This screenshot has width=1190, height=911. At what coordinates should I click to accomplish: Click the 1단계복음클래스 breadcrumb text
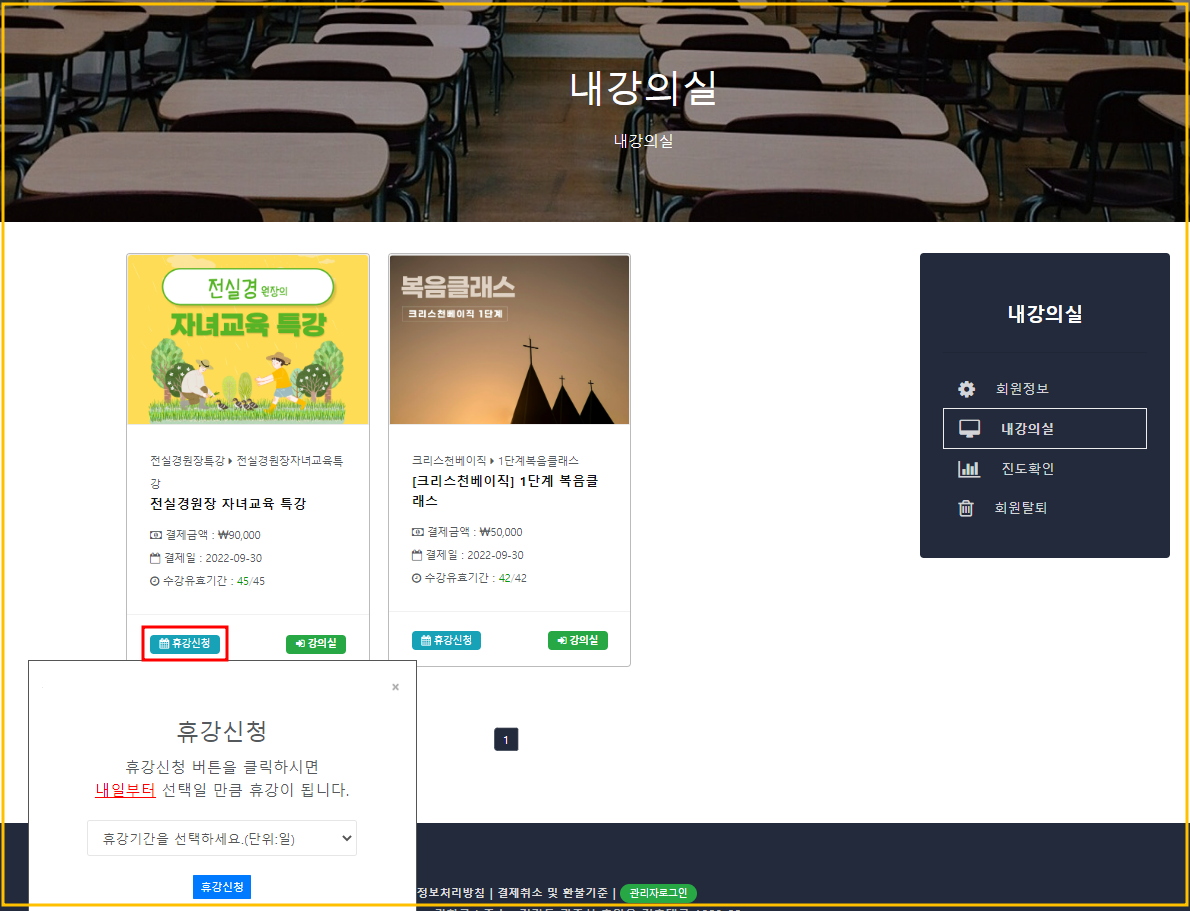tap(538, 461)
